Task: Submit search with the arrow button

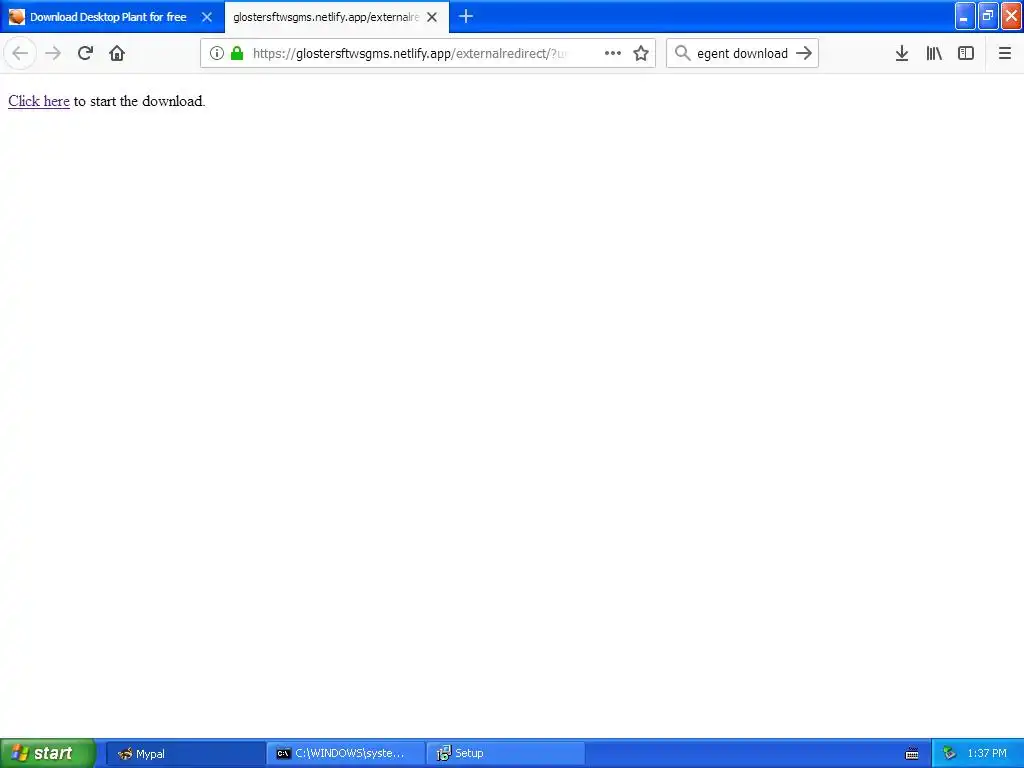Action: (804, 54)
